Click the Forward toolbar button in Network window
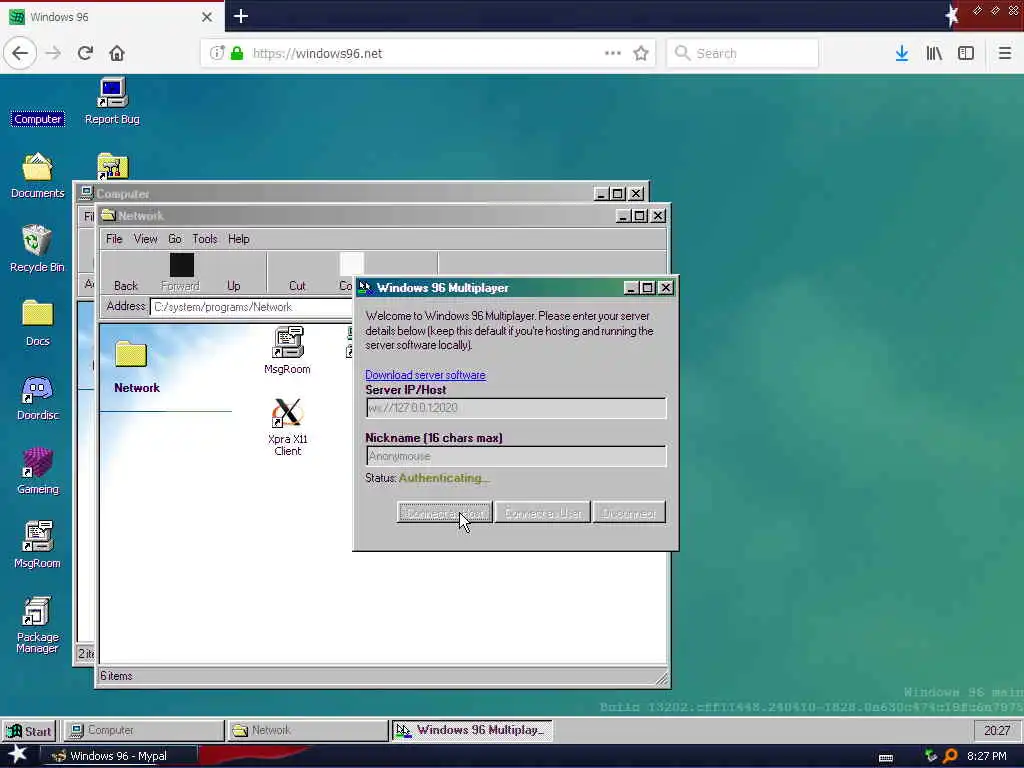 tap(180, 273)
